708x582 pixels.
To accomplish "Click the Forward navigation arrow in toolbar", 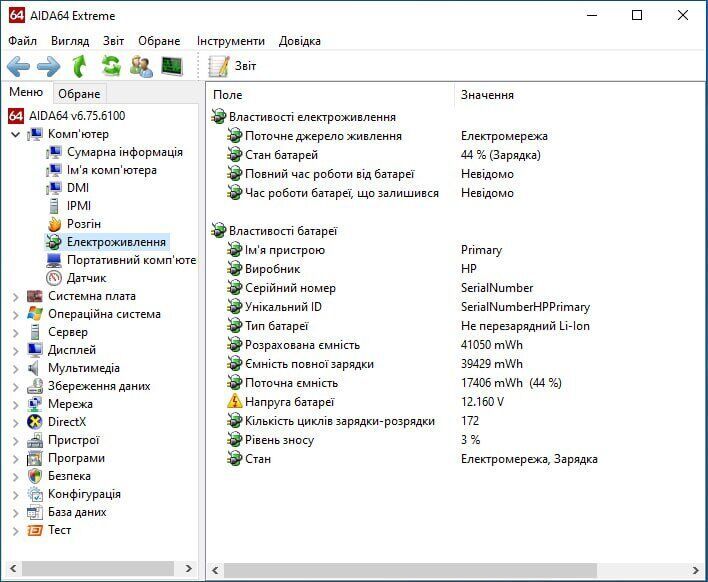I will pyautogui.click(x=49, y=67).
